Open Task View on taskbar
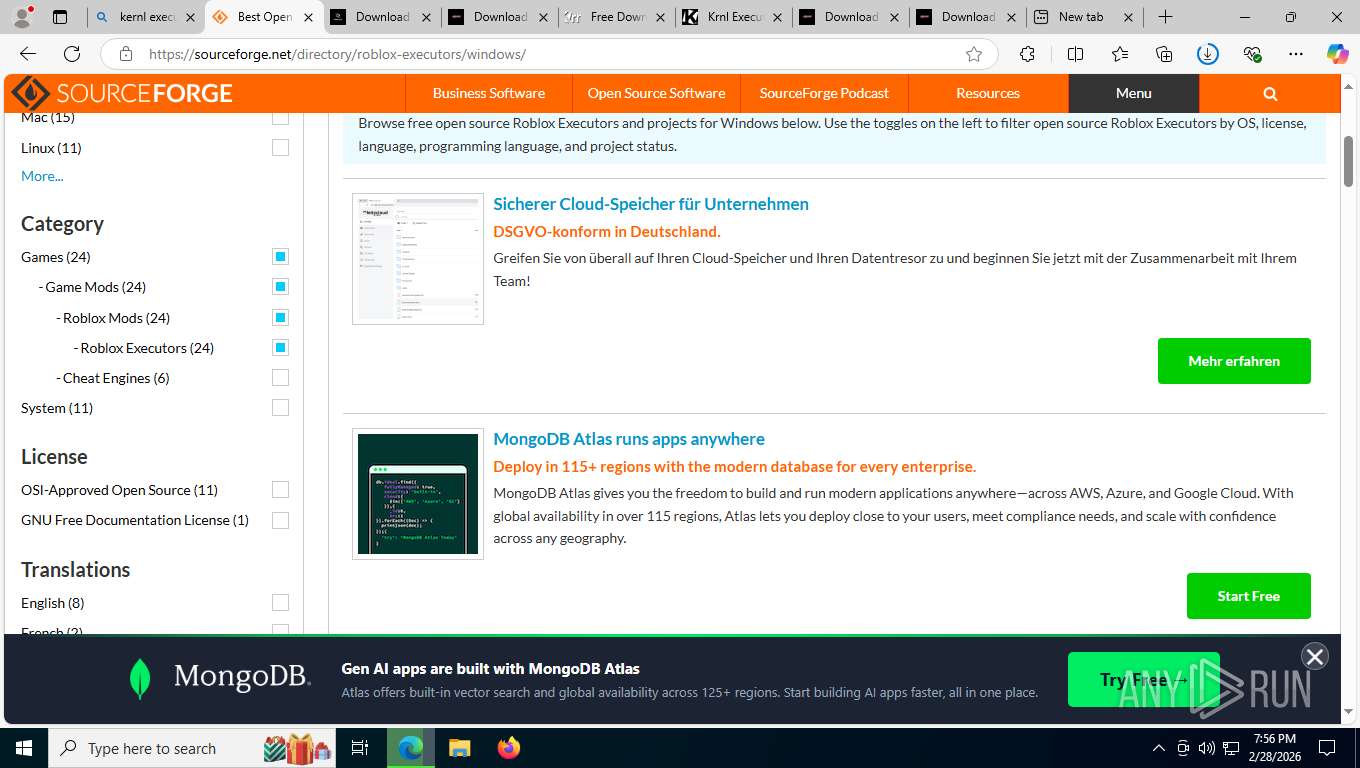The width and height of the screenshot is (1360, 768). point(360,748)
